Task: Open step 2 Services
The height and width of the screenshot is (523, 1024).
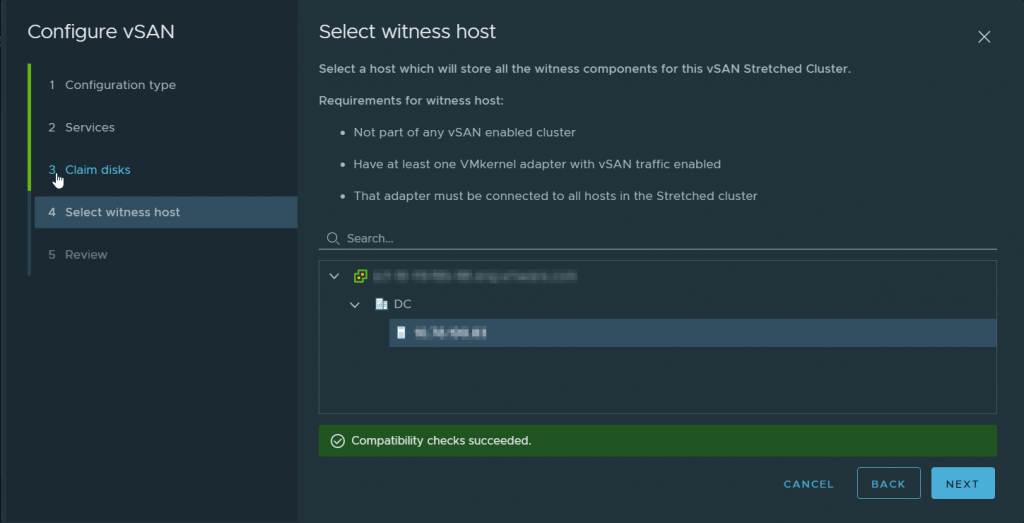Action: [x=90, y=128]
